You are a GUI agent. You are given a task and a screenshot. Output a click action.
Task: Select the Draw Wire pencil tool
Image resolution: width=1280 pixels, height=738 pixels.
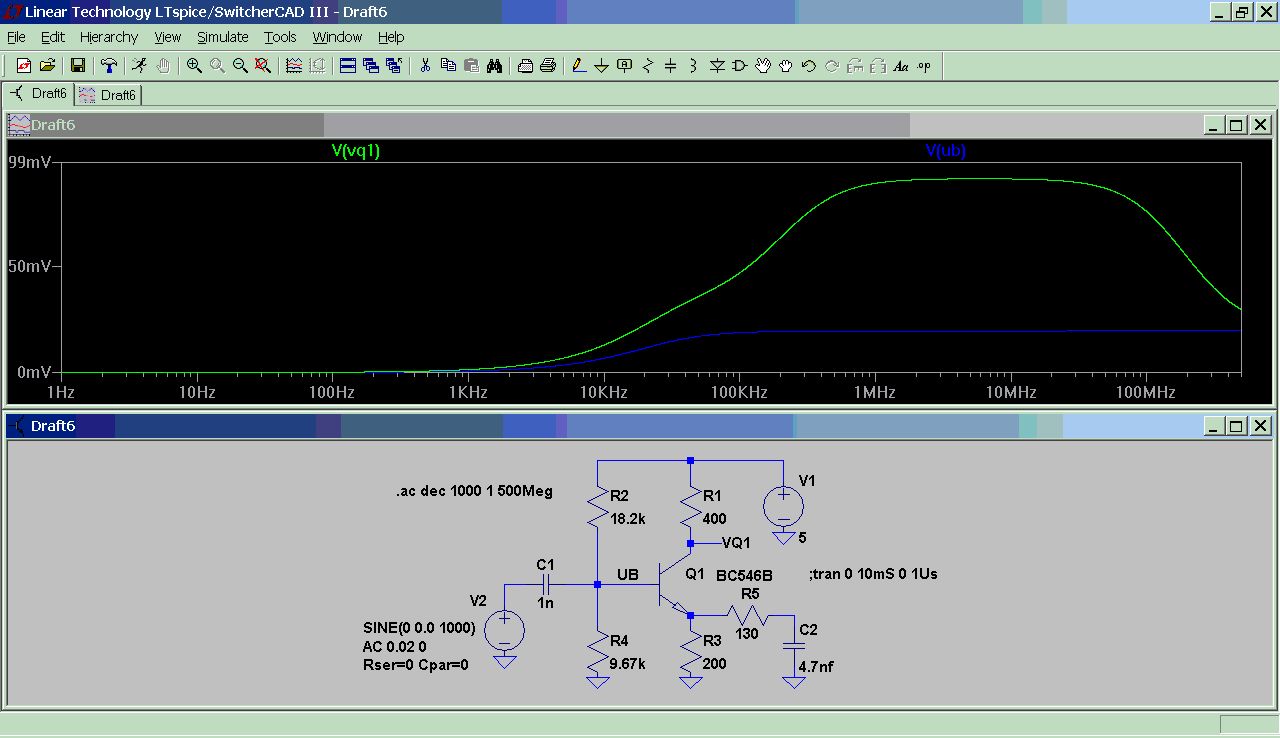pyautogui.click(x=579, y=66)
